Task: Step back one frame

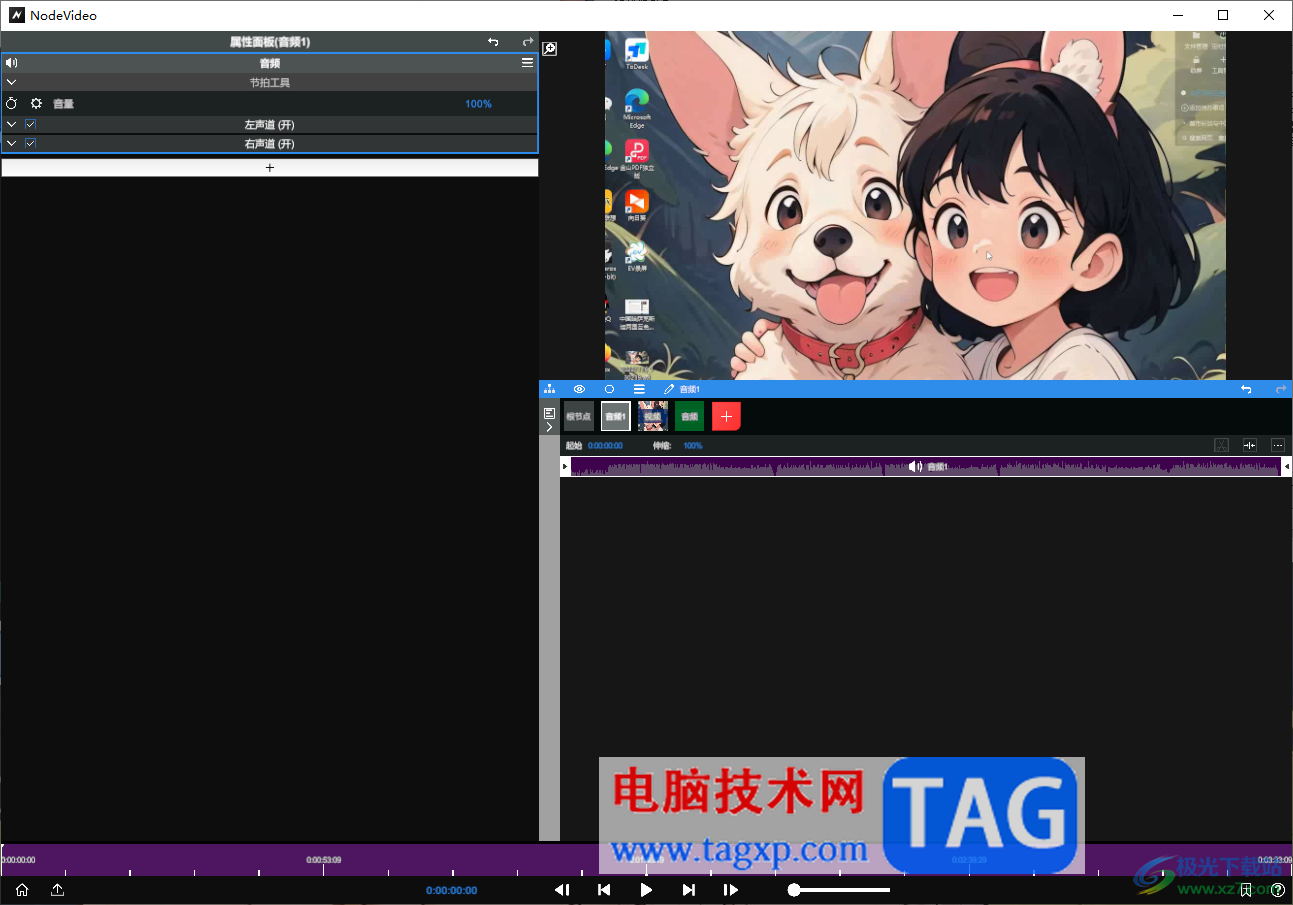Action: tap(562, 890)
